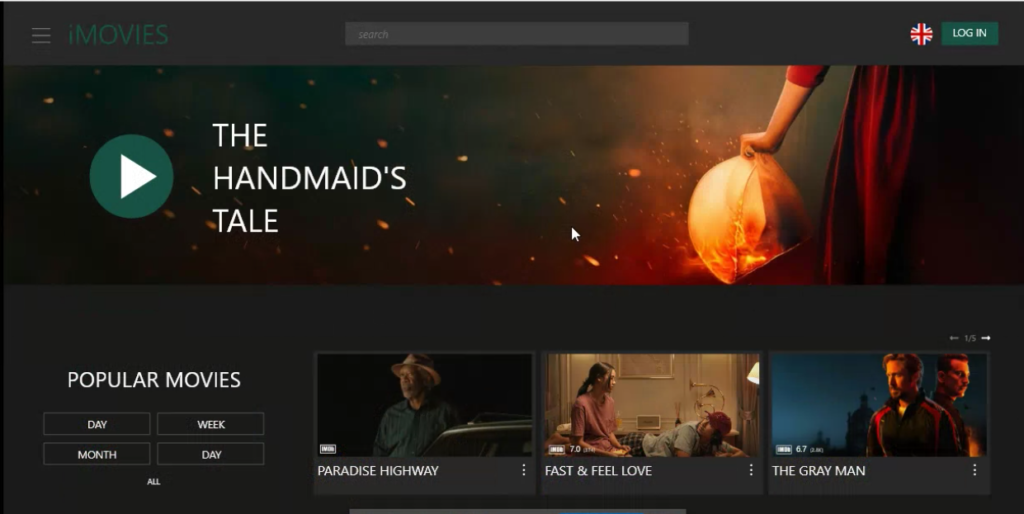Select the ALL filter under Popular Movies

153,482
